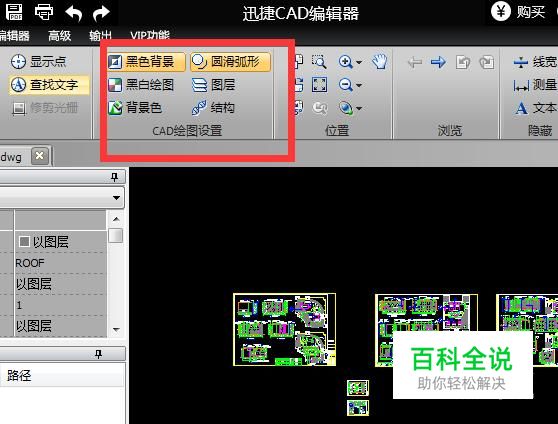Toggle 黑白绘图 black-and-white drawing
558x424 pixels.
(x=141, y=85)
